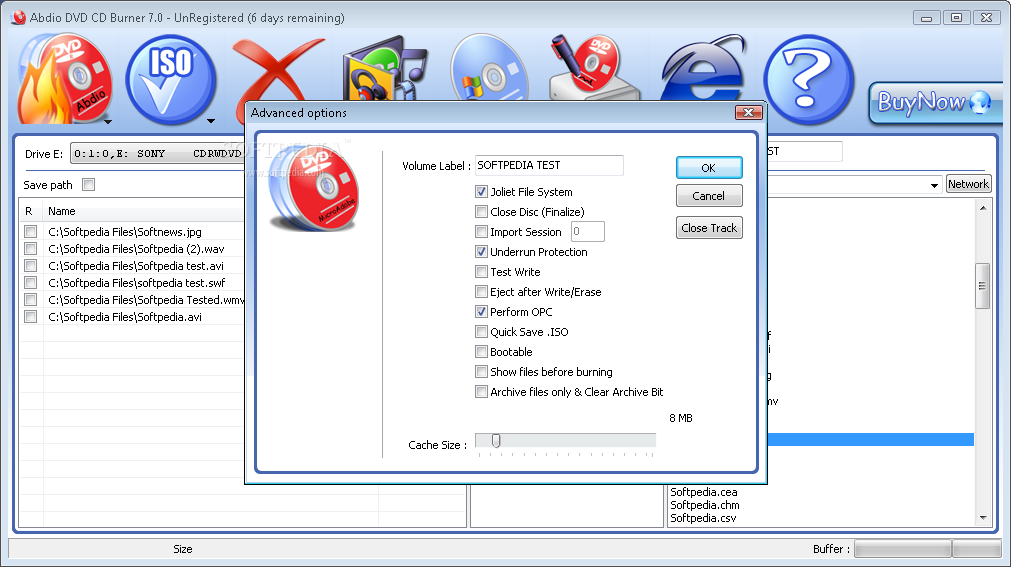Click the Drive E: device field
The width and height of the screenshot is (1011, 567).
(157, 154)
